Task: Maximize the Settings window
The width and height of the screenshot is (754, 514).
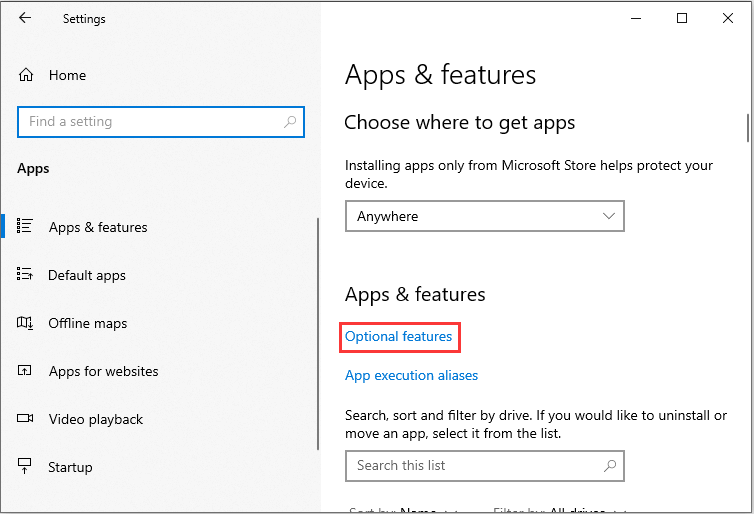Action: point(682,18)
